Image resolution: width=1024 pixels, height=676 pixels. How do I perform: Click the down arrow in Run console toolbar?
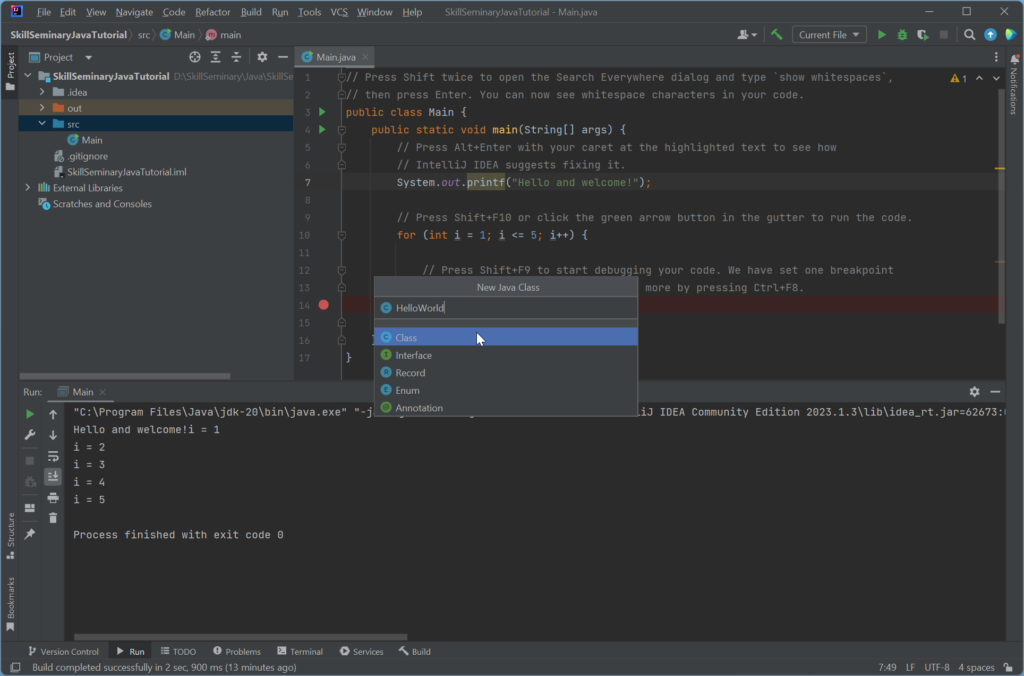53,435
